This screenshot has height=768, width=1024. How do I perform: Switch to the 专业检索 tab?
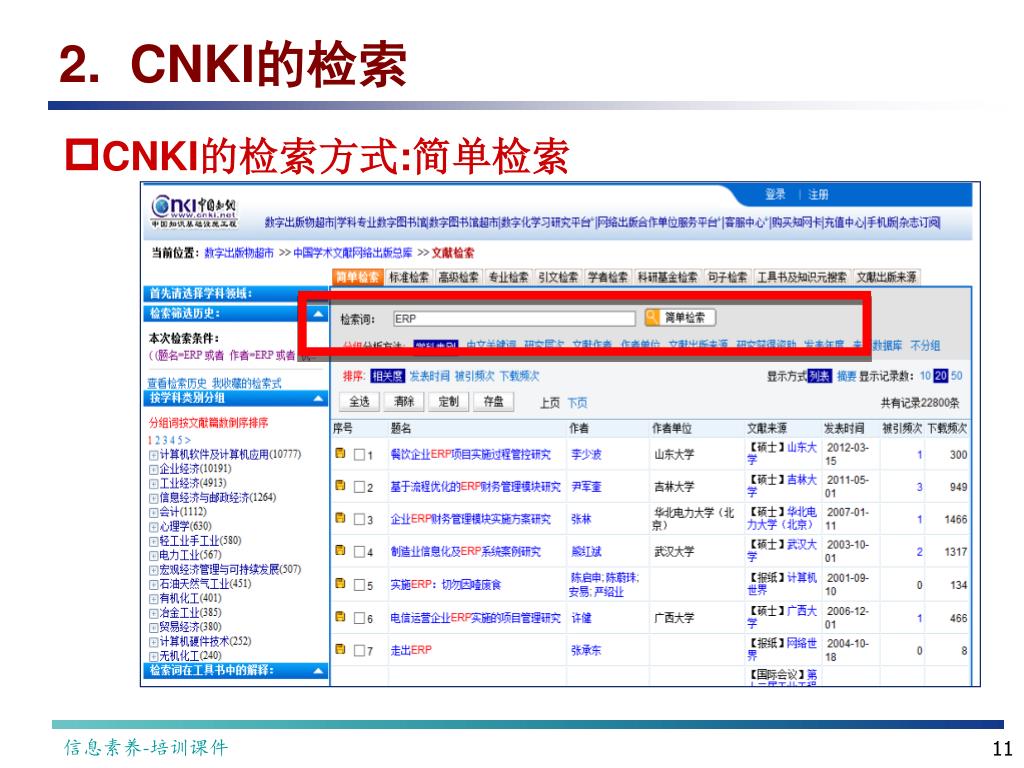(508, 277)
